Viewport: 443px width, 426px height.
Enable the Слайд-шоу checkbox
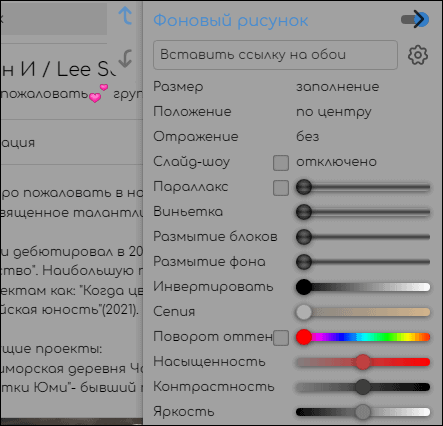point(281,163)
